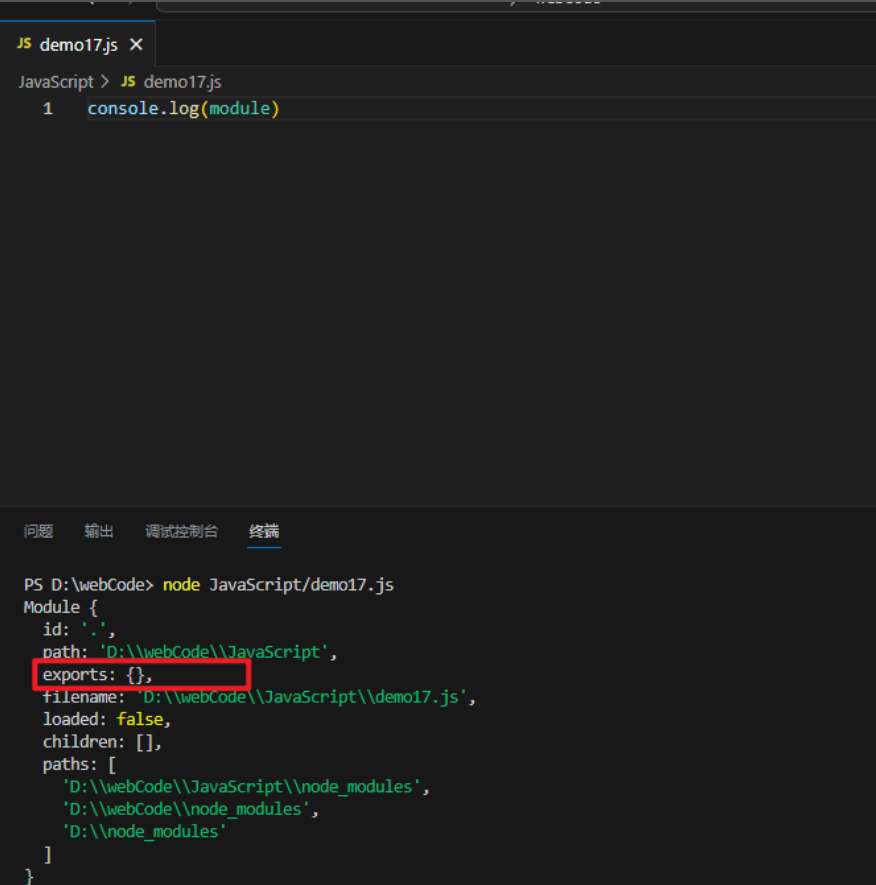Close the demo17.js editor tab
The width and height of the screenshot is (876, 885).
(x=136, y=45)
